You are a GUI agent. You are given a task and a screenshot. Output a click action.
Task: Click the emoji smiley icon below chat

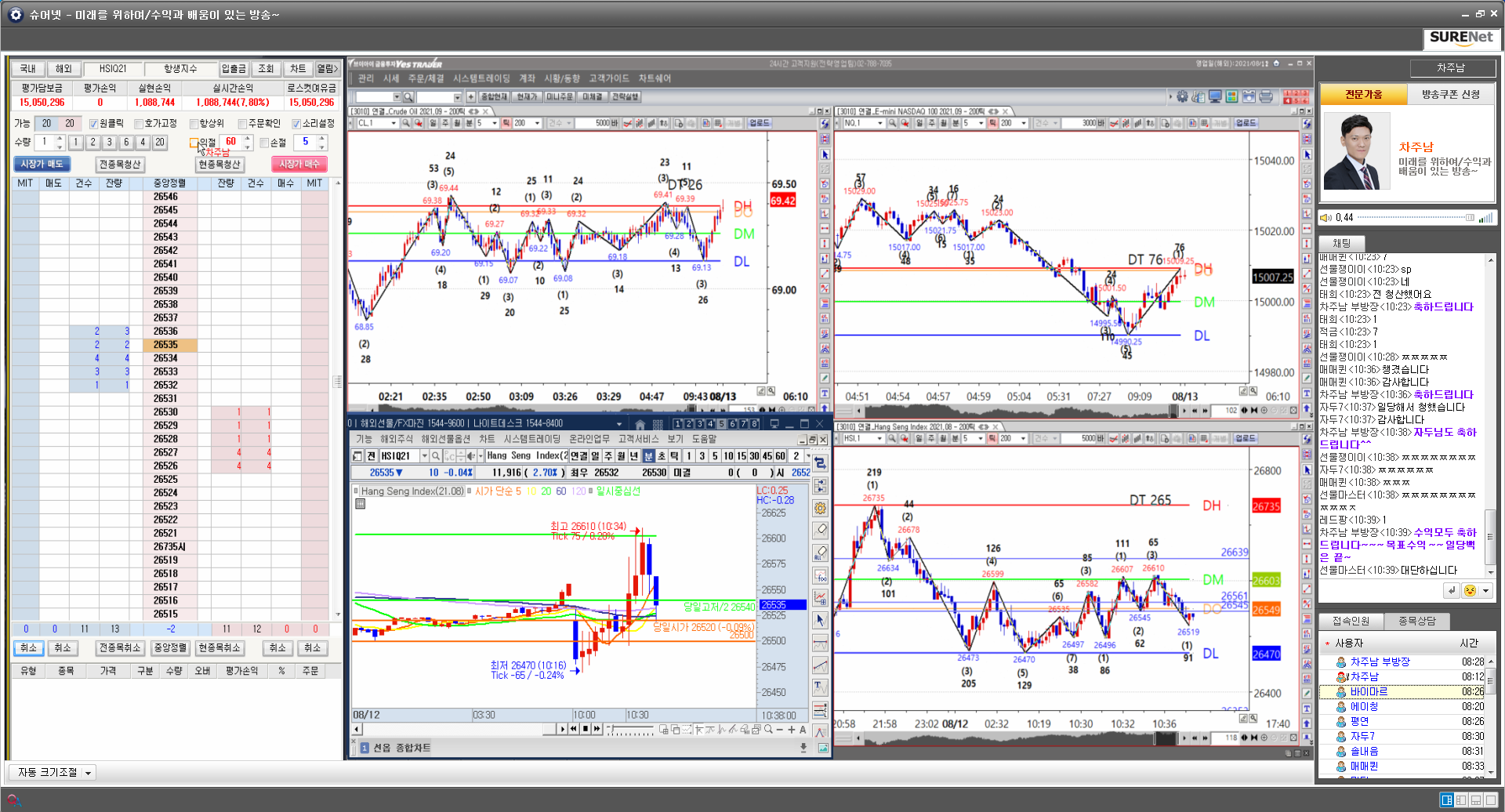pyautogui.click(x=1470, y=591)
